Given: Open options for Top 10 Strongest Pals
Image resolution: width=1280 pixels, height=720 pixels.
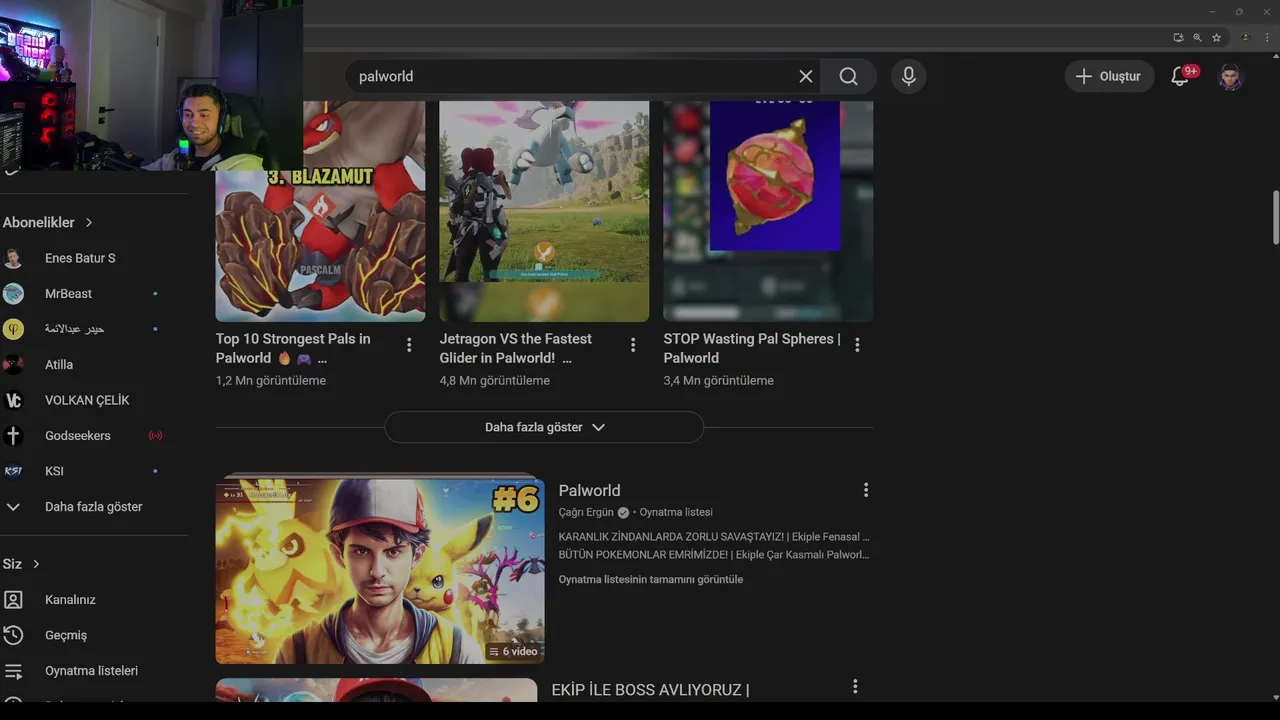Looking at the screenshot, I should pos(409,345).
